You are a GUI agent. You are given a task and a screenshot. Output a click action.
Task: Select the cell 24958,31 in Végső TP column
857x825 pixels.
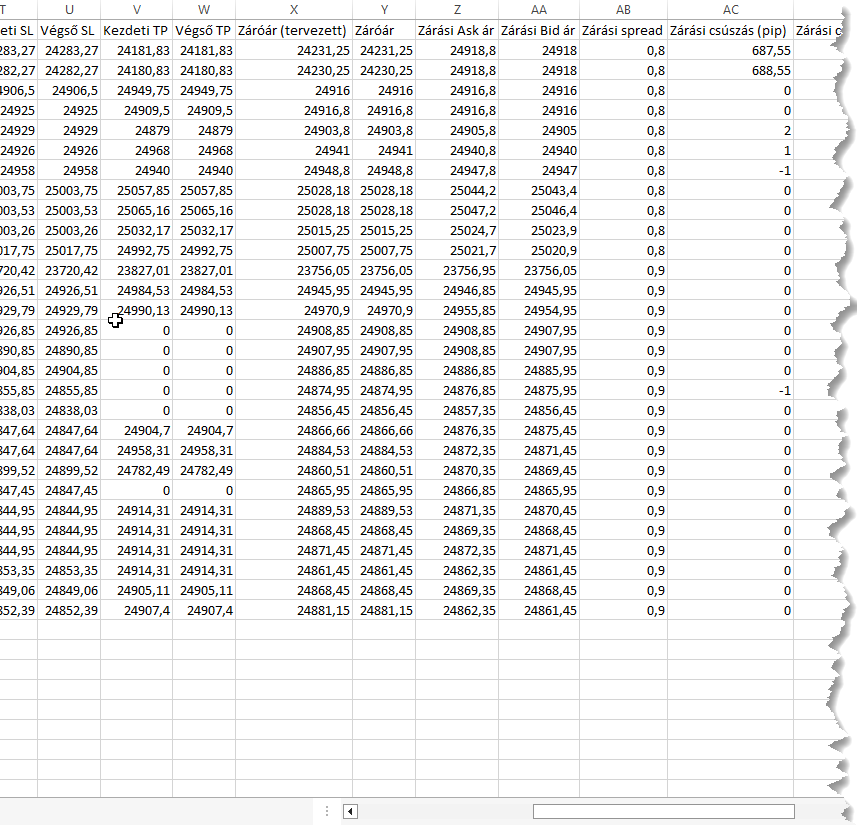pos(204,450)
